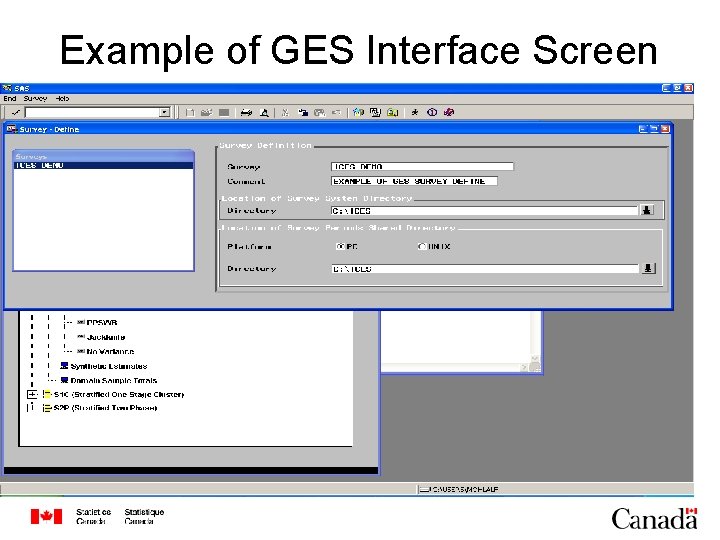Viewport: 720px width, 540px height.
Task: Click browse button for survey system directory
Action: pos(647,210)
